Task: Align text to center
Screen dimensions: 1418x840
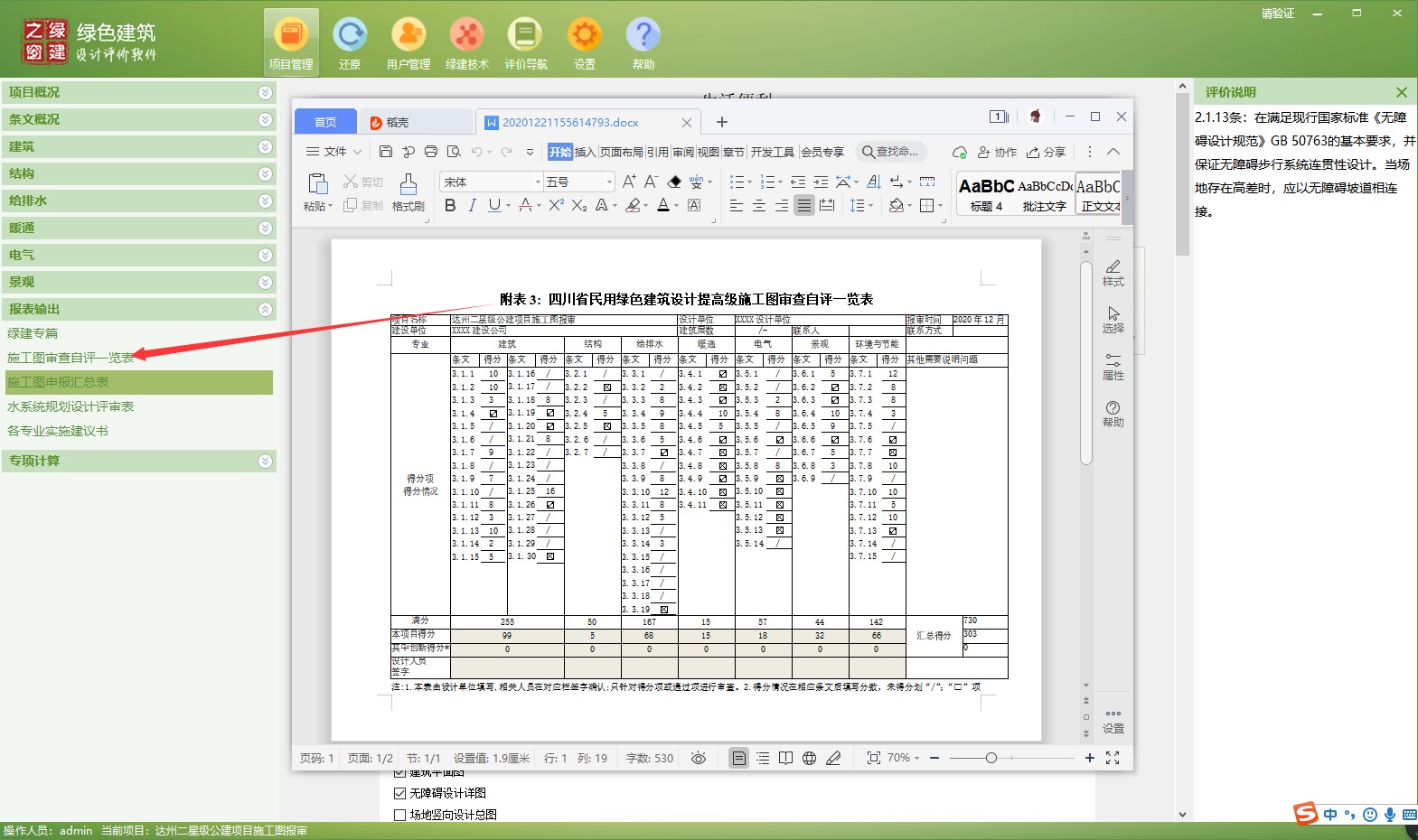Action: 759,206
